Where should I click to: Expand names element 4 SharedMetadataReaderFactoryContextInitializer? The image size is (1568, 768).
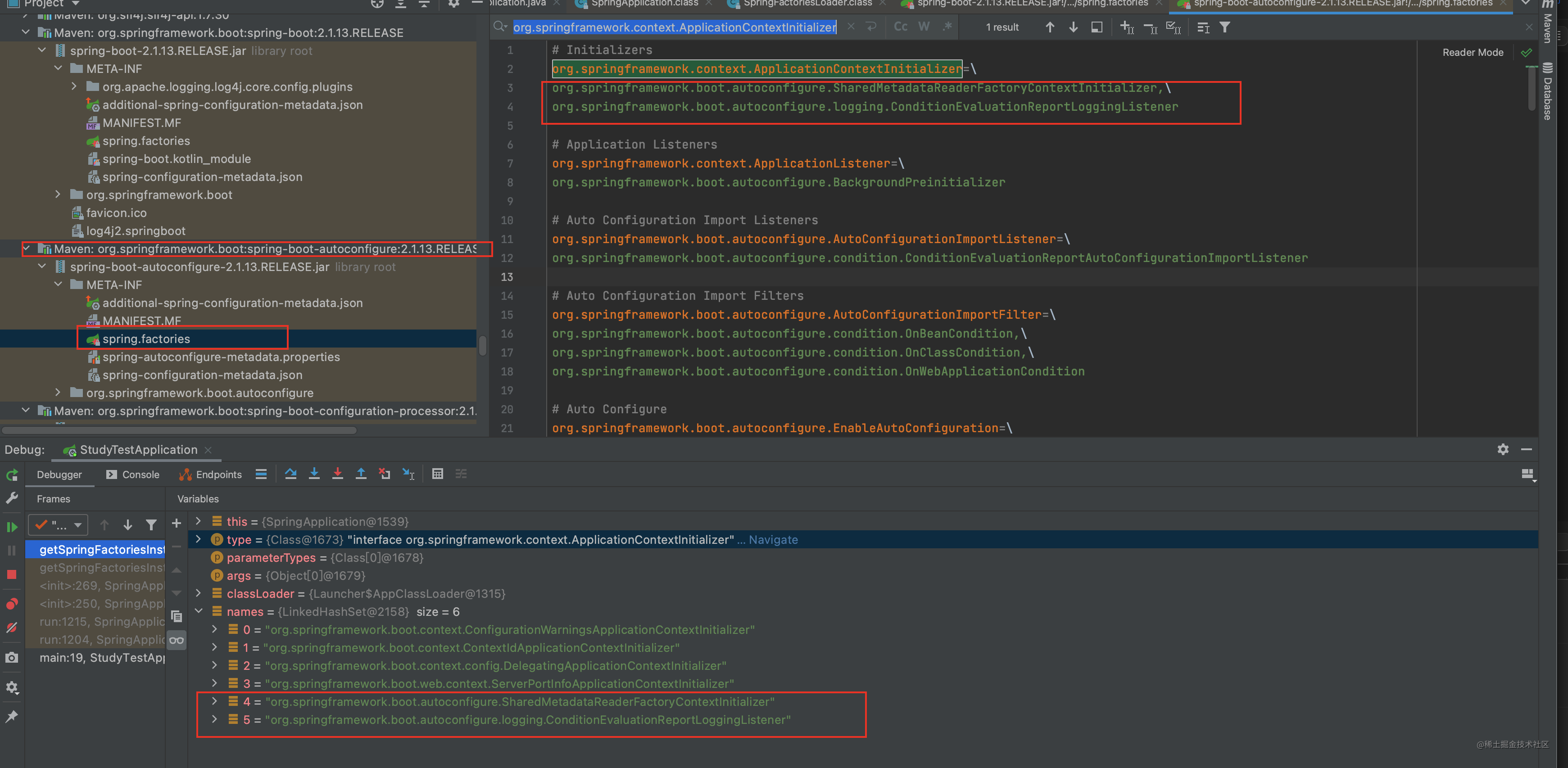pos(214,702)
